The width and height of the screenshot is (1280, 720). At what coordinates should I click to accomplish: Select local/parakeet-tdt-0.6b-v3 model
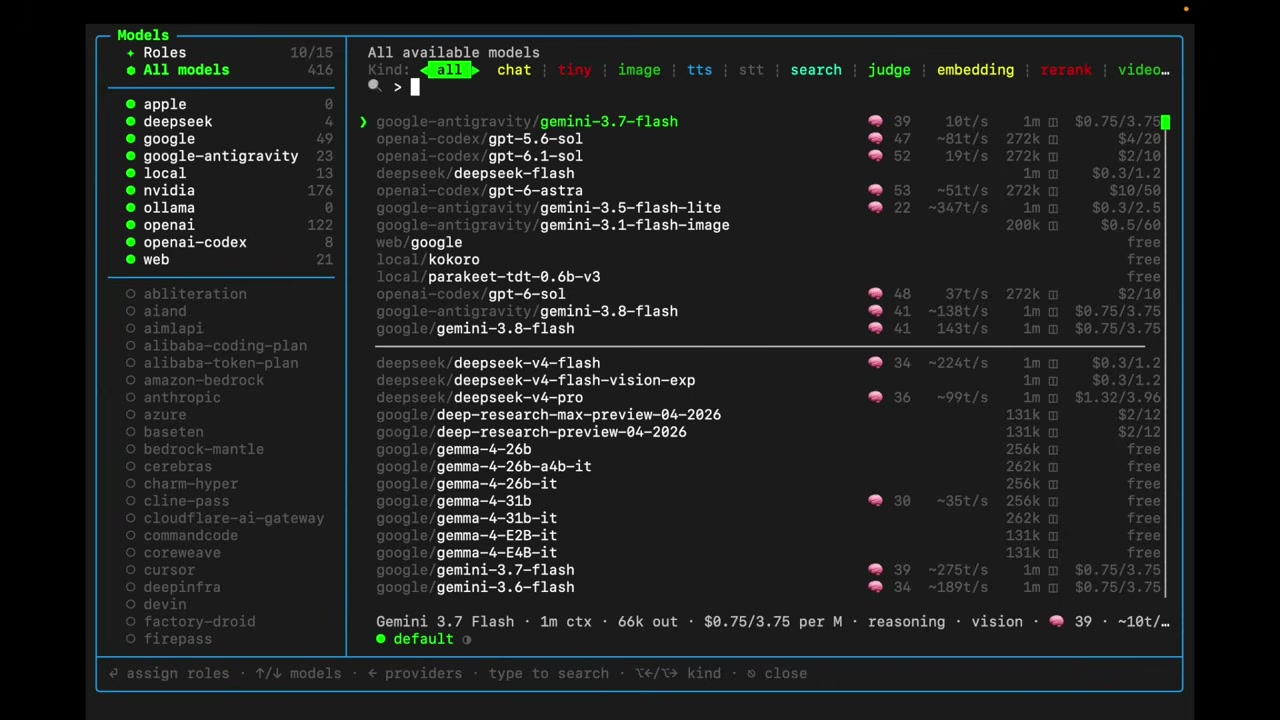point(768,277)
